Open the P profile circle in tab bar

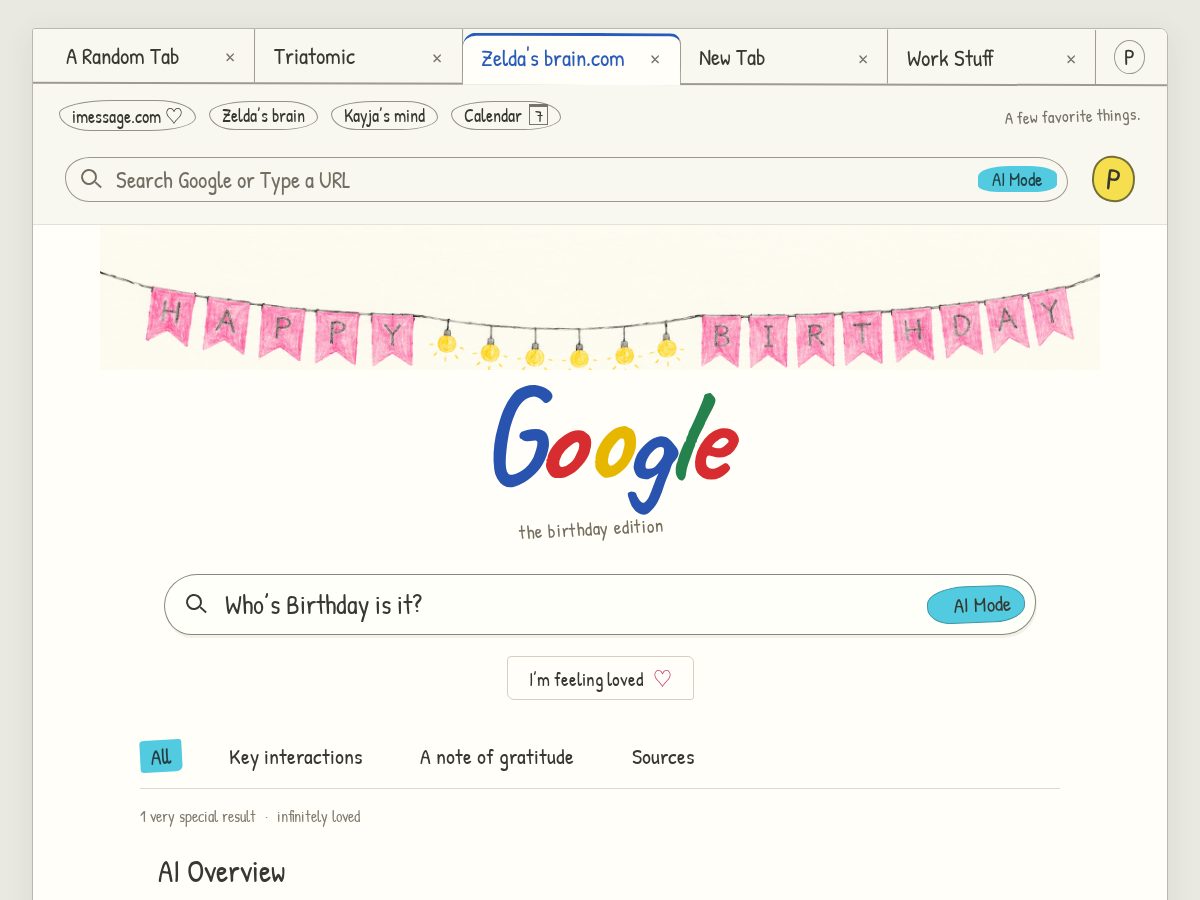point(1129,57)
